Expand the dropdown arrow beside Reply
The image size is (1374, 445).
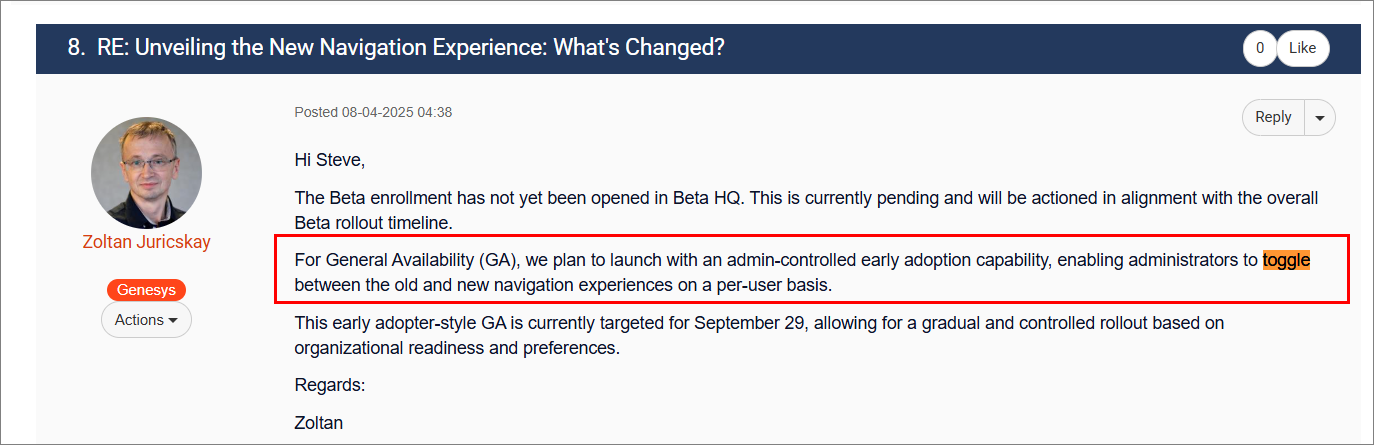[x=1320, y=117]
